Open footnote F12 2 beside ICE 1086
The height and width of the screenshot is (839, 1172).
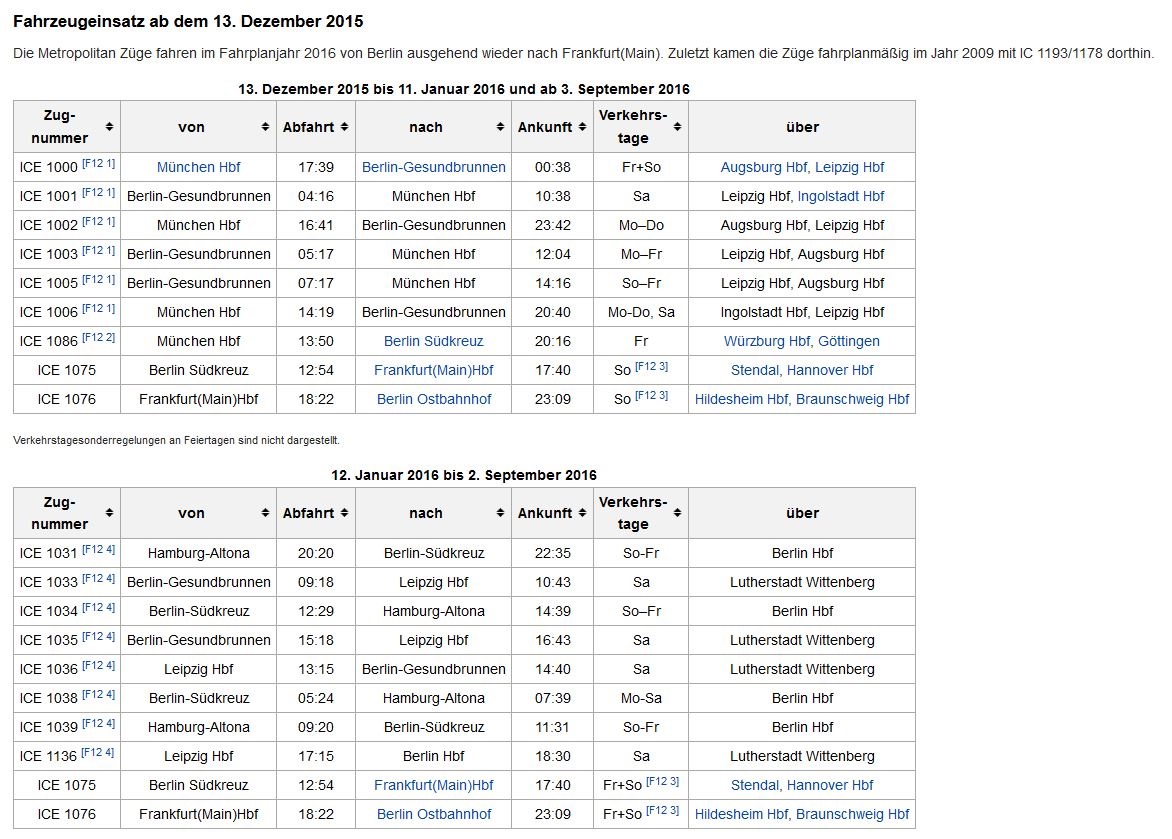click(x=98, y=337)
